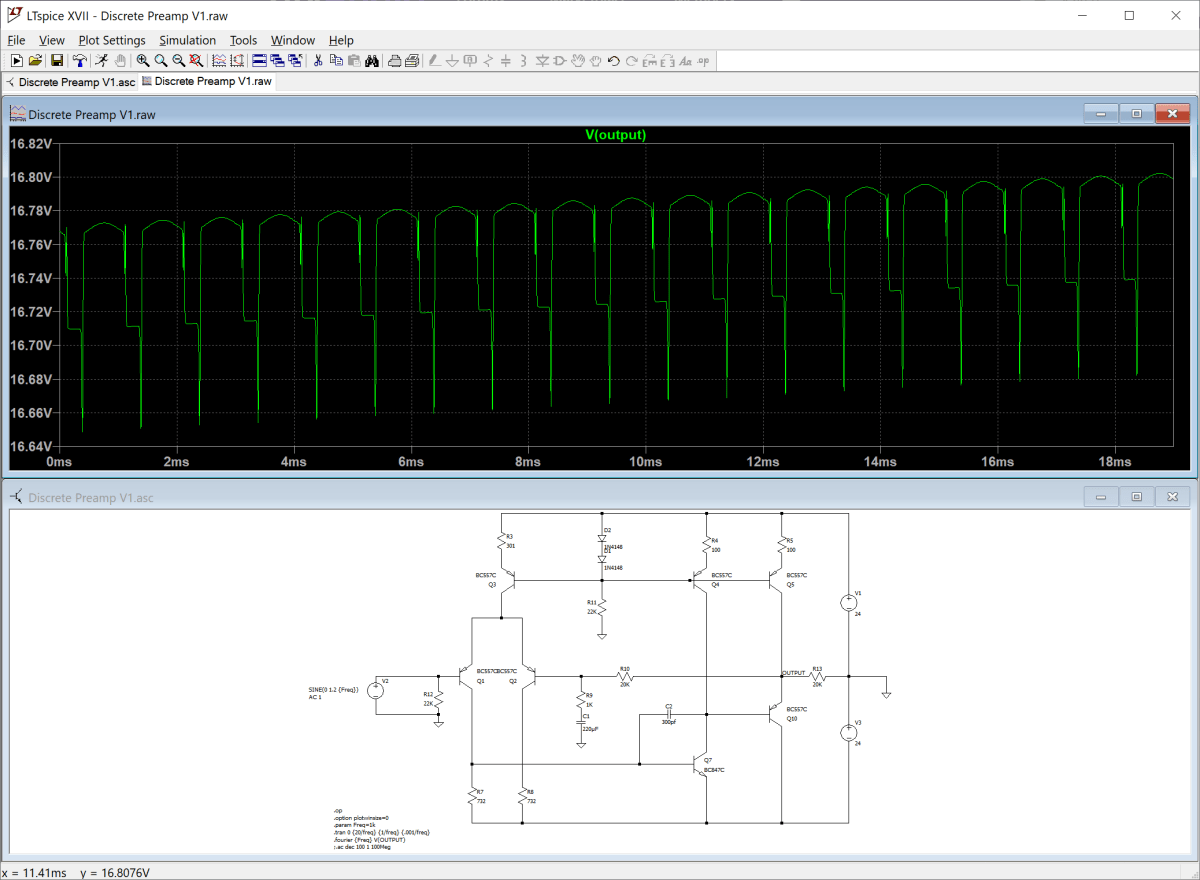This screenshot has height=880, width=1200.
Task: Click the Print Setup icon
Action: click(394, 61)
